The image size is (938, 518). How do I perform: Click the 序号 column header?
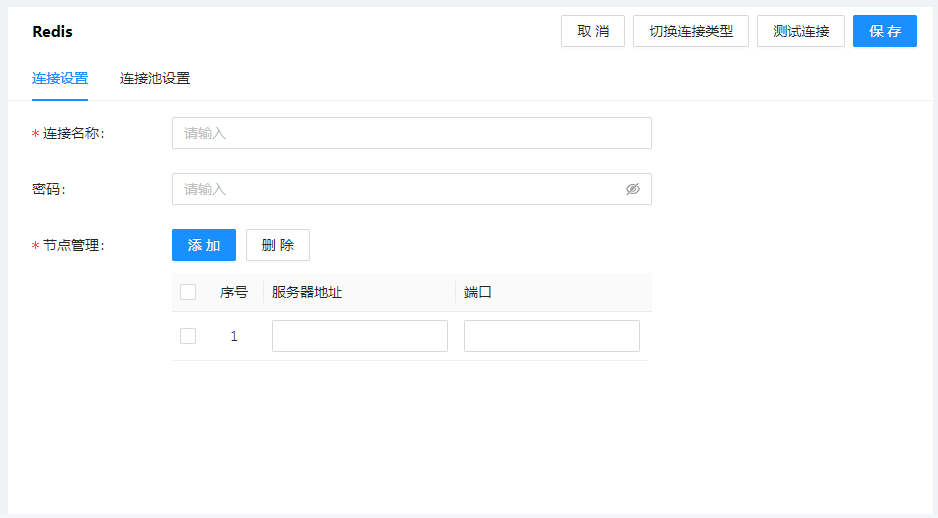pyautogui.click(x=234, y=292)
